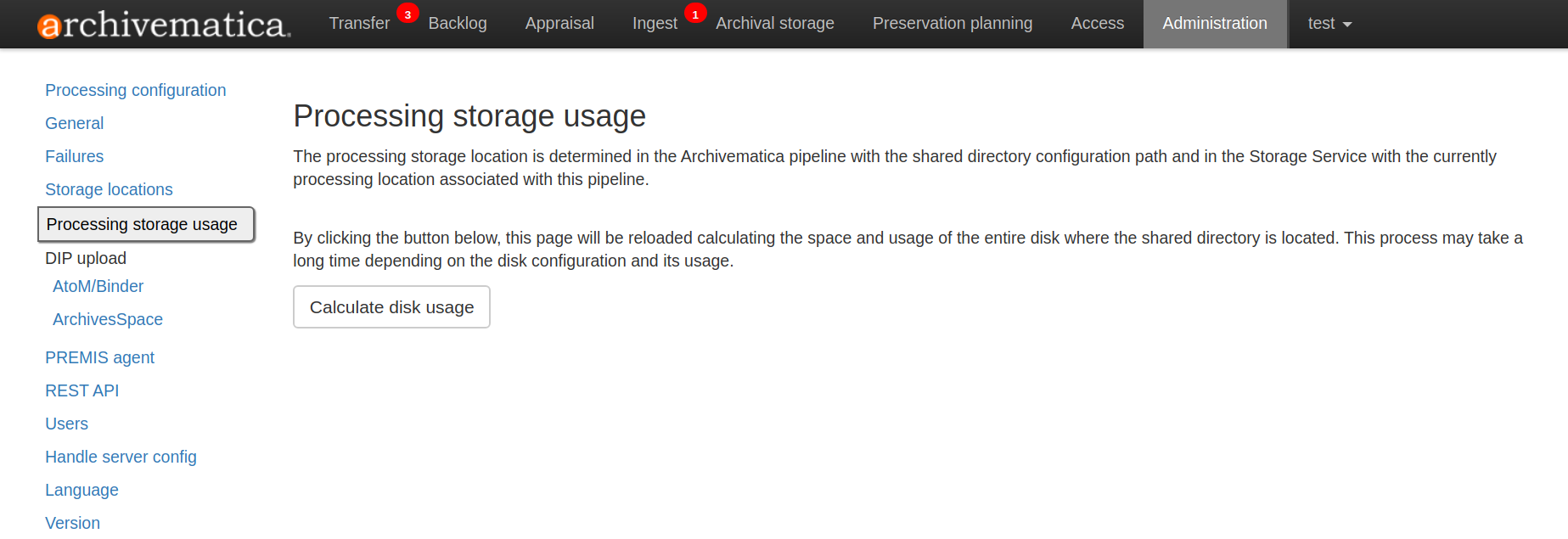This screenshot has width=1568, height=539.
Task: Open the Transfer tab
Action: (x=359, y=24)
